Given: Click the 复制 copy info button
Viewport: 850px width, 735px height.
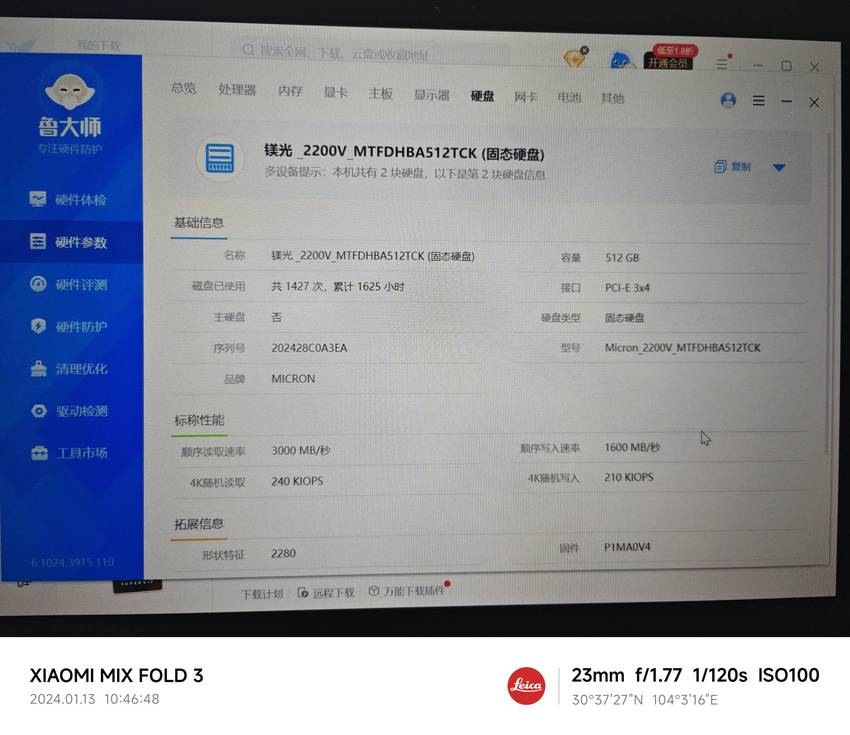Looking at the screenshot, I should [x=732, y=166].
